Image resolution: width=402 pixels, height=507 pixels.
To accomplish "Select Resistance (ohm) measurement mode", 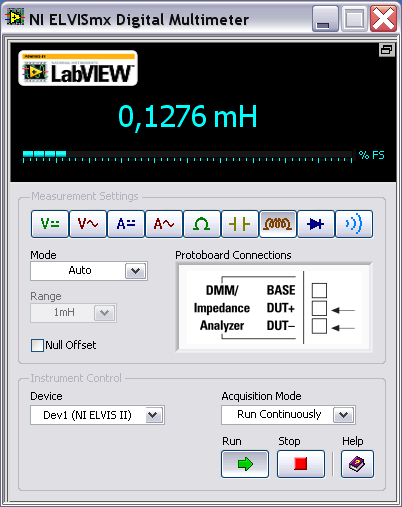I will coord(202,224).
